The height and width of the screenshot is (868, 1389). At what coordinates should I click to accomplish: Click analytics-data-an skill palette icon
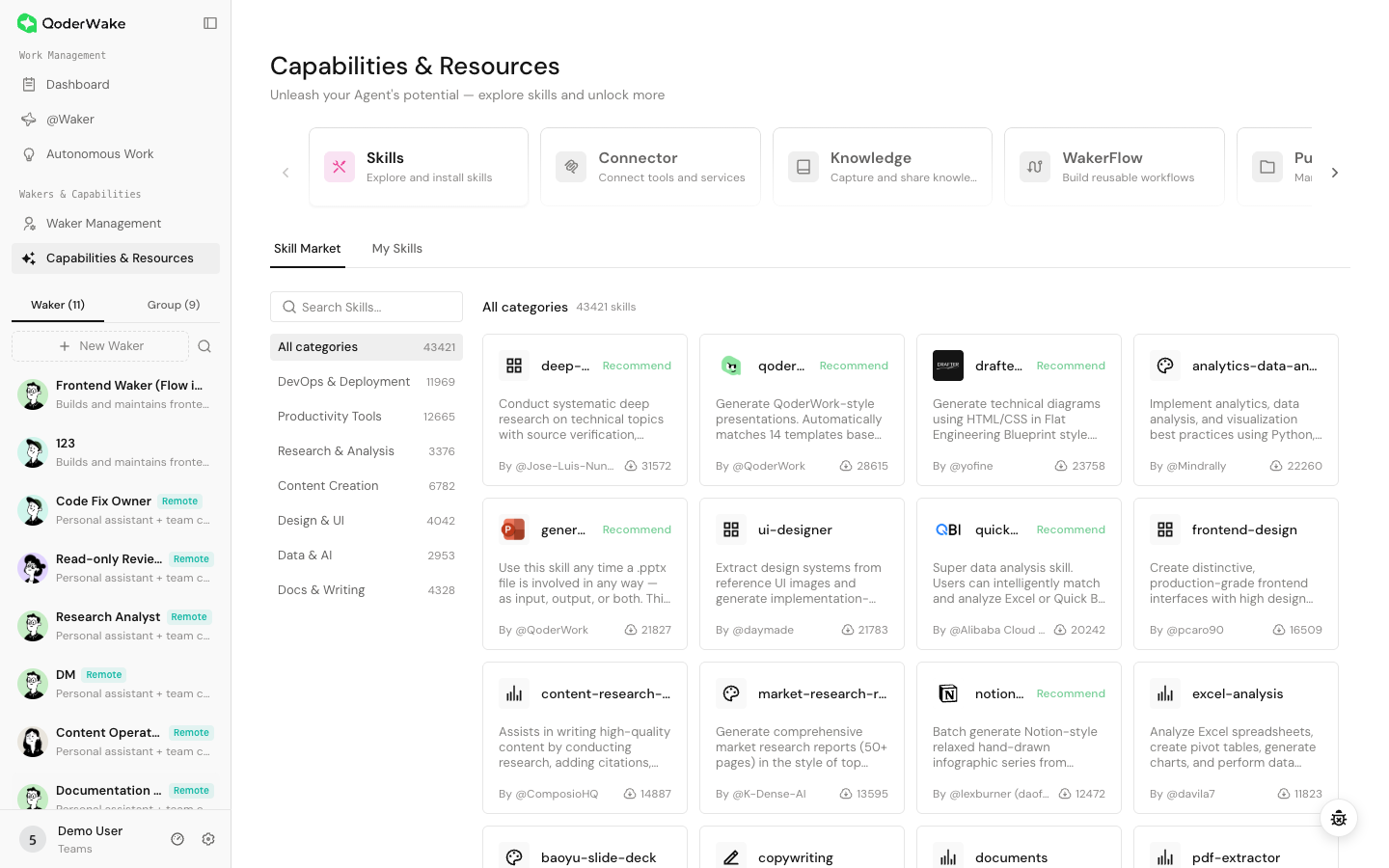point(1165,366)
